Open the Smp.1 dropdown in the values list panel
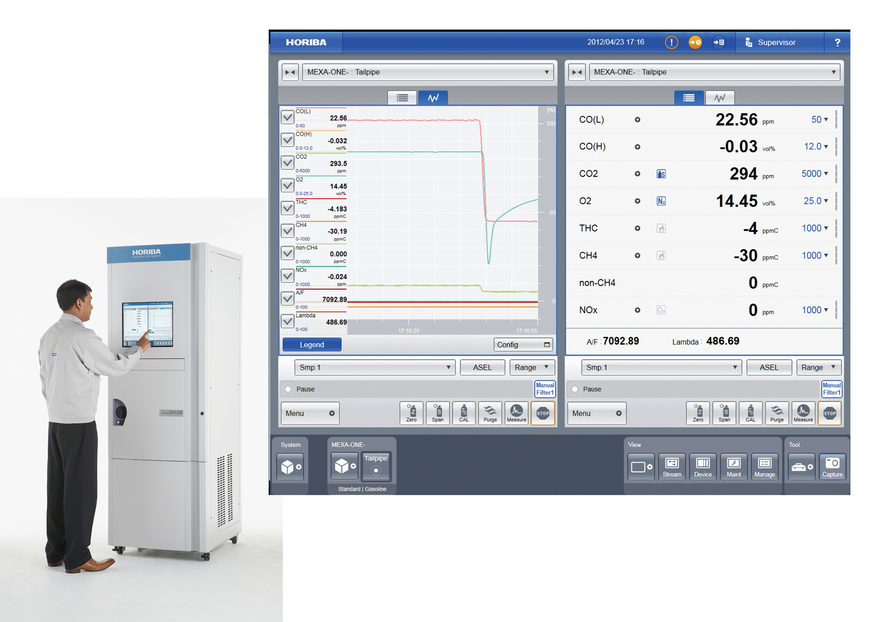The height and width of the screenshot is (622, 880). (x=661, y=368)
